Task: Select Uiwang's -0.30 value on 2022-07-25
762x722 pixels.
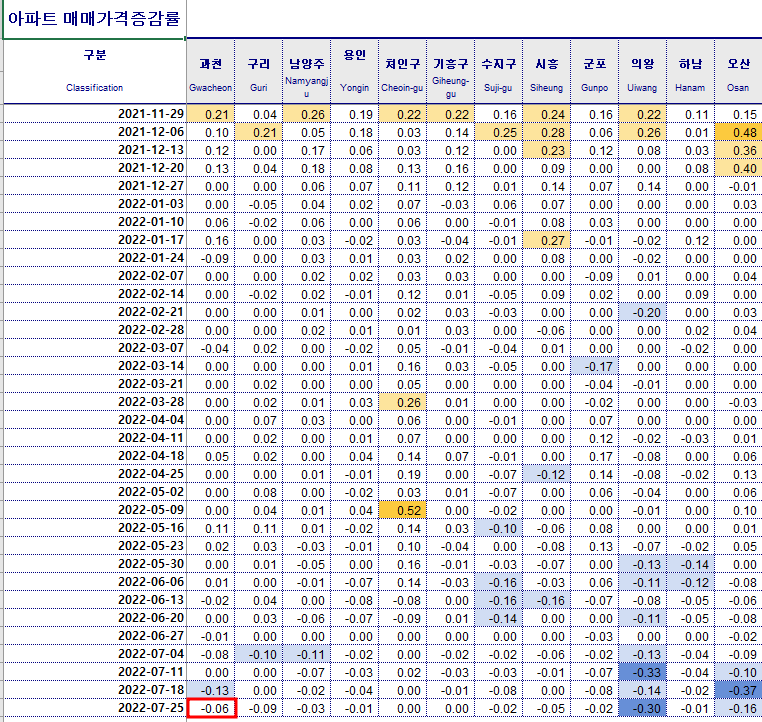Action: [642, 707]
